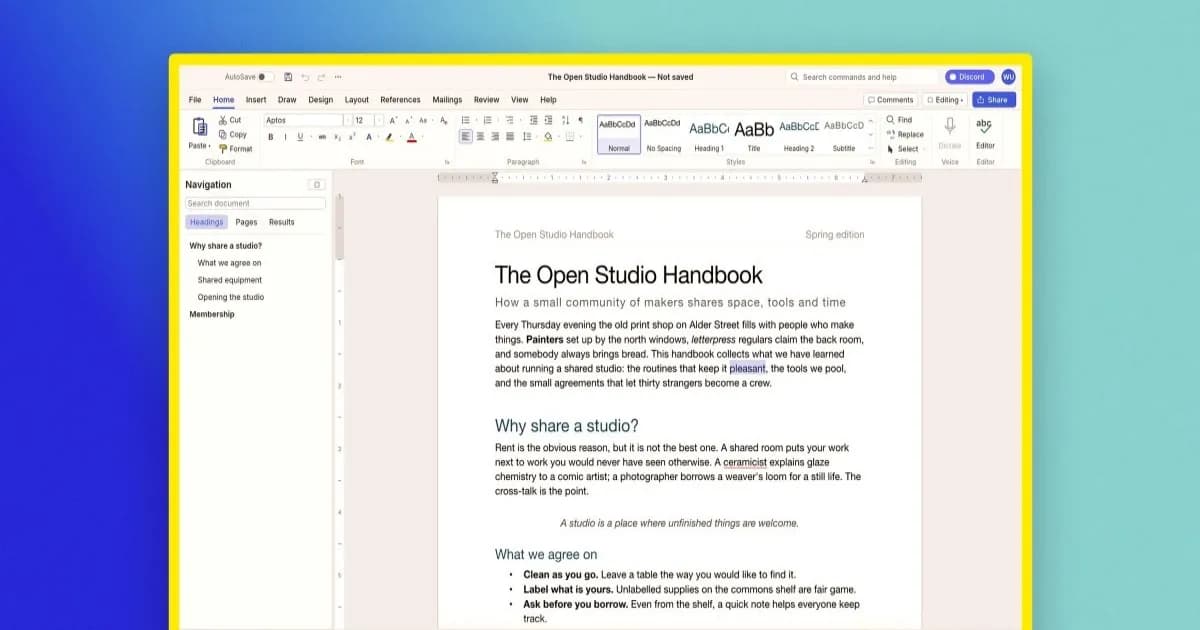Toggle show paragraph marks pilcrow
Viewport: 1200px width, 630px height.
(x=580, y=120)
